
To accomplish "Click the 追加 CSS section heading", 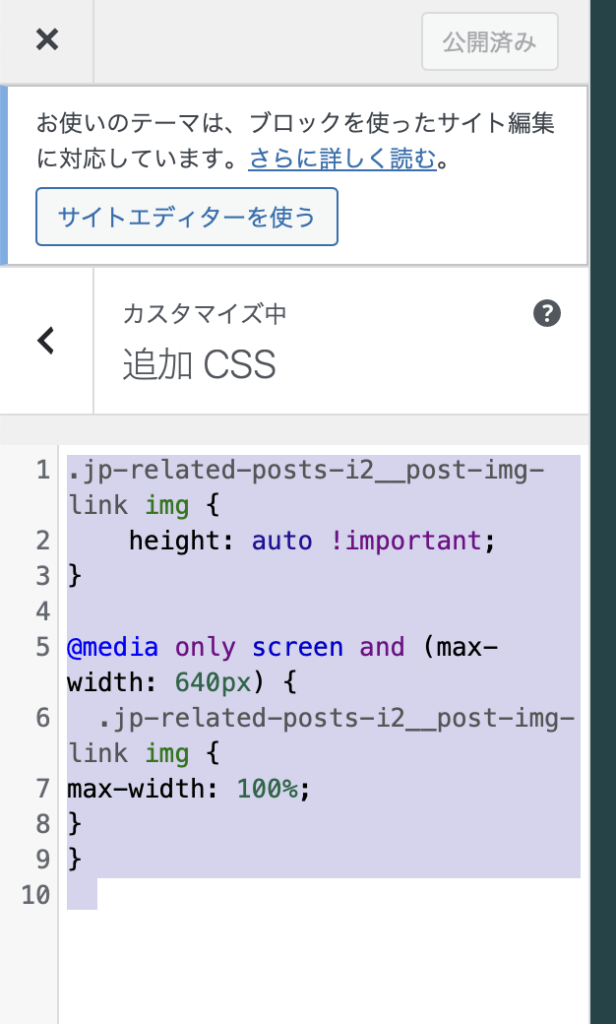I will (x=199, y=366).
